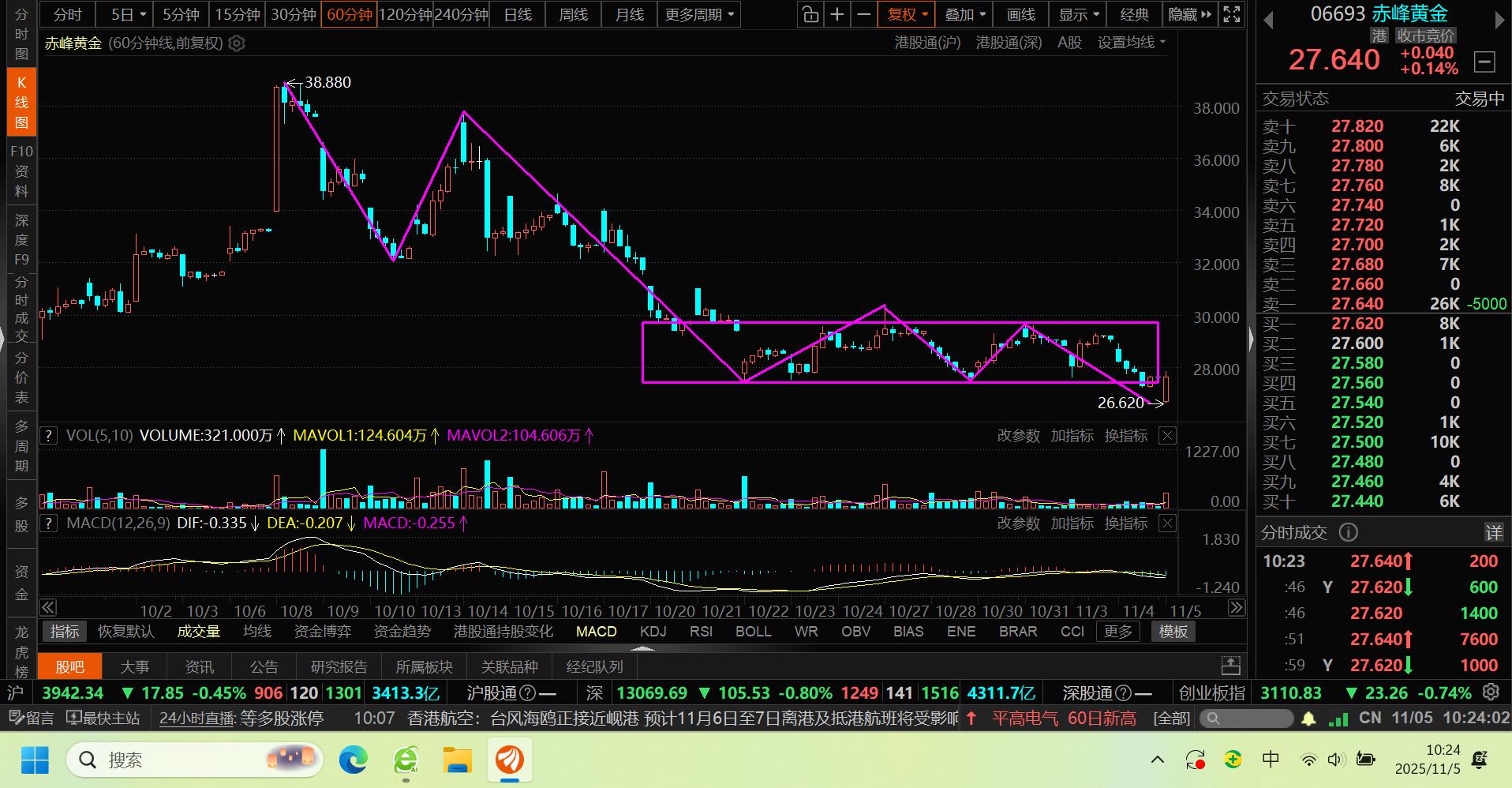
Task: Zoom out the chart with minus icon
Action: point(863,14)
